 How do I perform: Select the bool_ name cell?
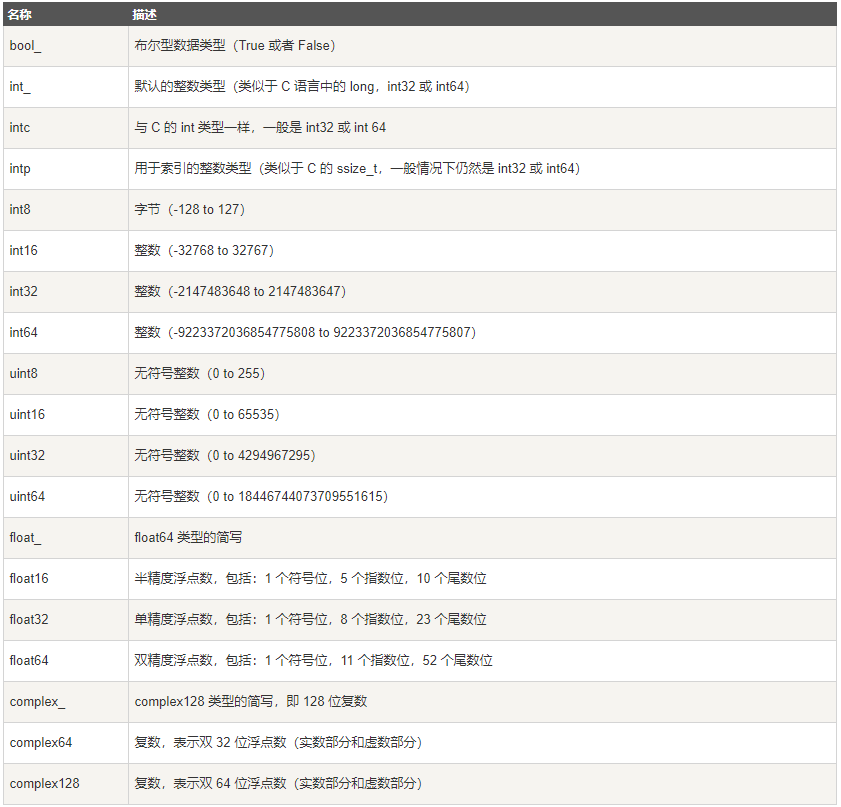[65, 46]
